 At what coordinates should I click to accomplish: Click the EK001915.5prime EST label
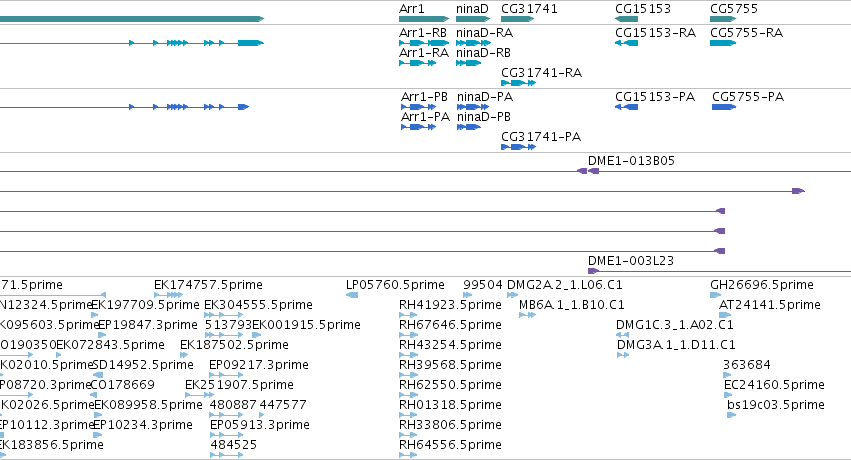pos(307,325)
